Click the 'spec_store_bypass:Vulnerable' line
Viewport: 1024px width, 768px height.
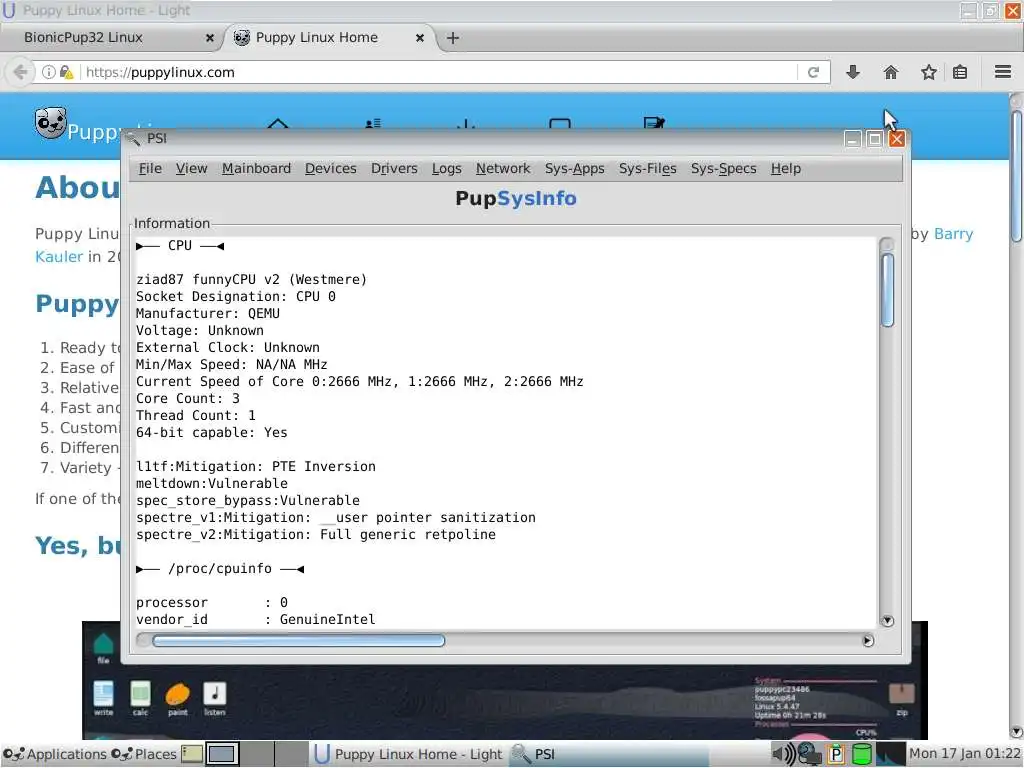[248, 500]
